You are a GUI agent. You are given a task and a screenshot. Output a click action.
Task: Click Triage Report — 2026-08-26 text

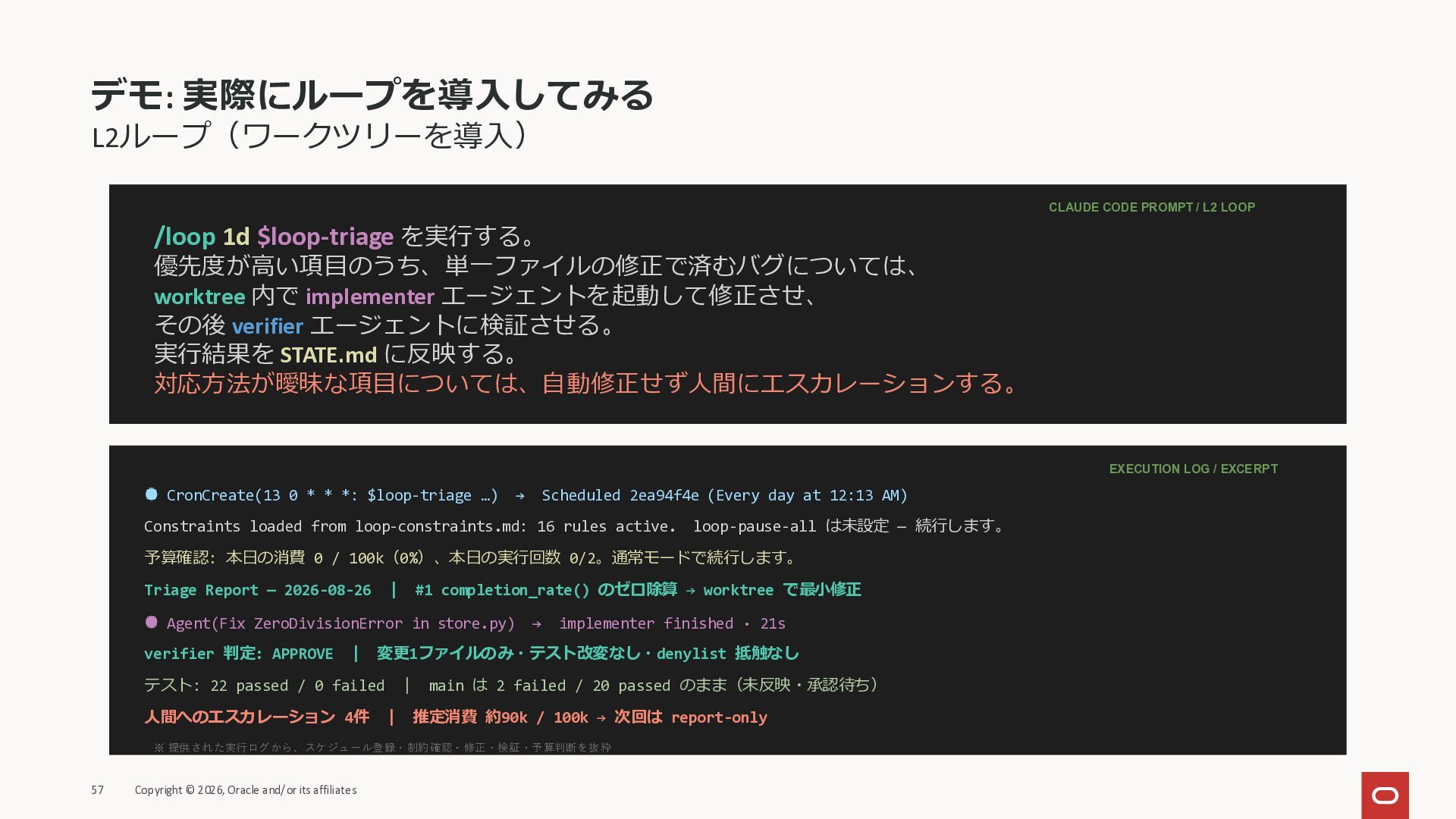258,590
